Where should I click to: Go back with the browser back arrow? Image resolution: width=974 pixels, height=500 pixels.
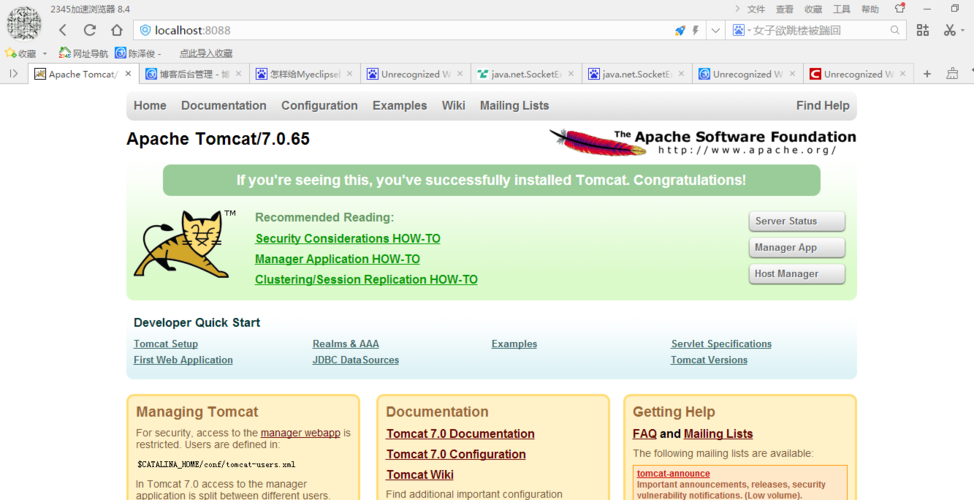(63, 30)
